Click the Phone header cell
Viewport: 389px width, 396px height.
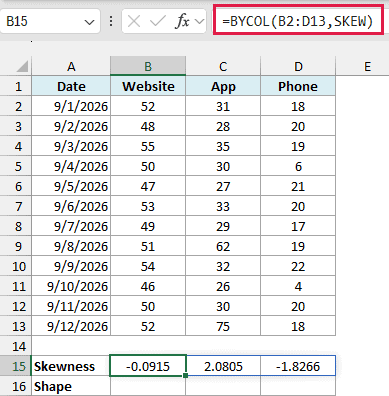coord(298,86)
